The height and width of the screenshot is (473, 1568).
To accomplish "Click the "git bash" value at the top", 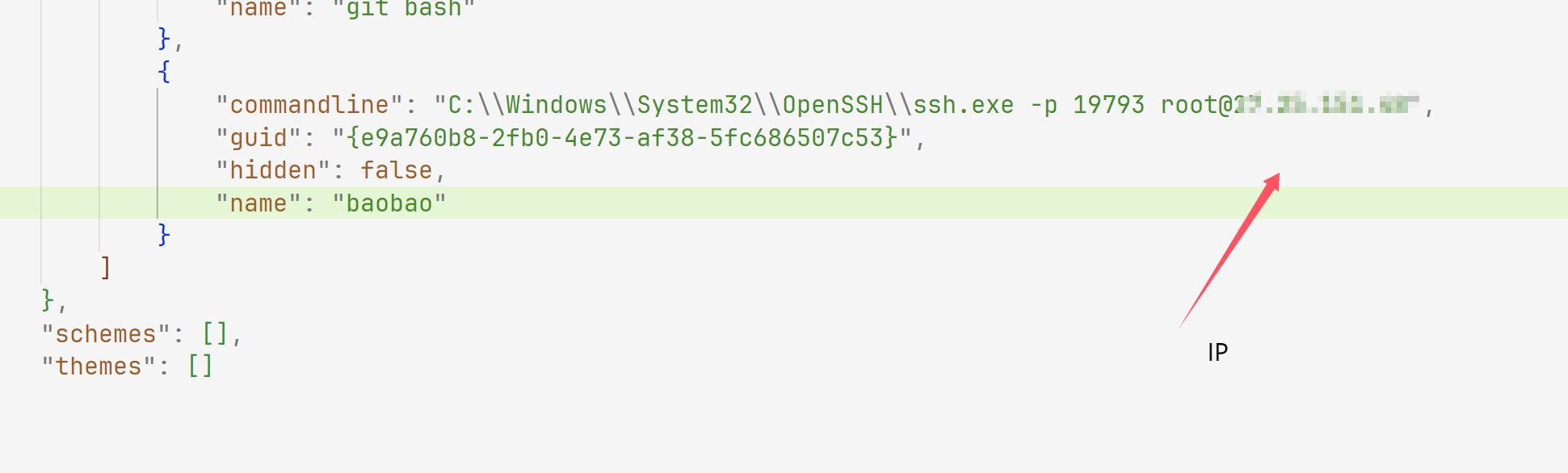I will [x=403, y=9].
